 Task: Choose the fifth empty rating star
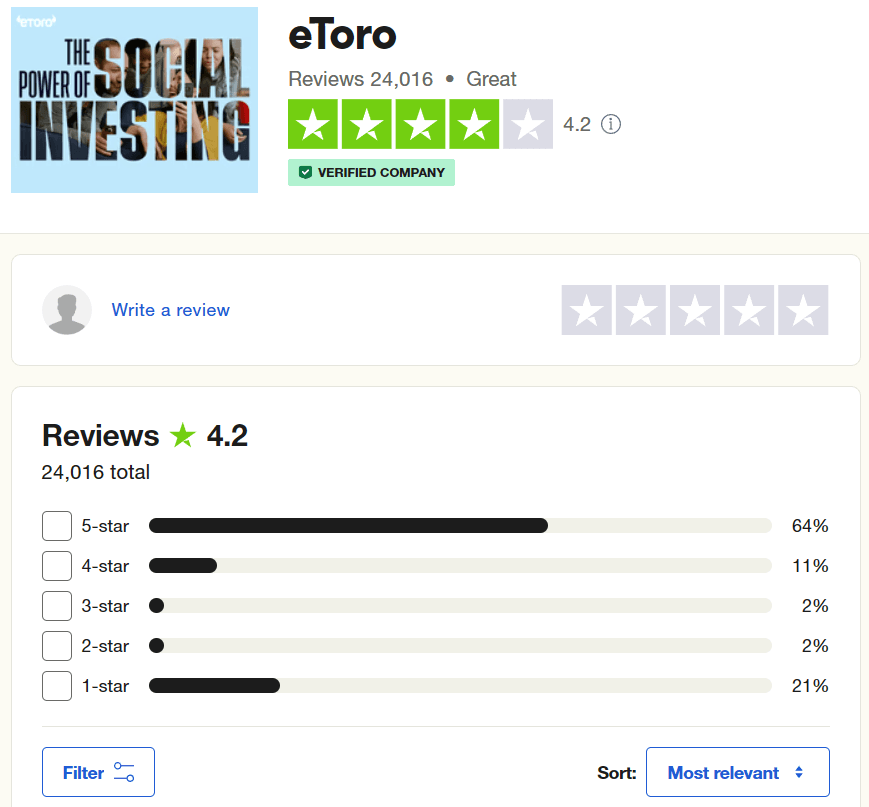(x=803, y=310)
